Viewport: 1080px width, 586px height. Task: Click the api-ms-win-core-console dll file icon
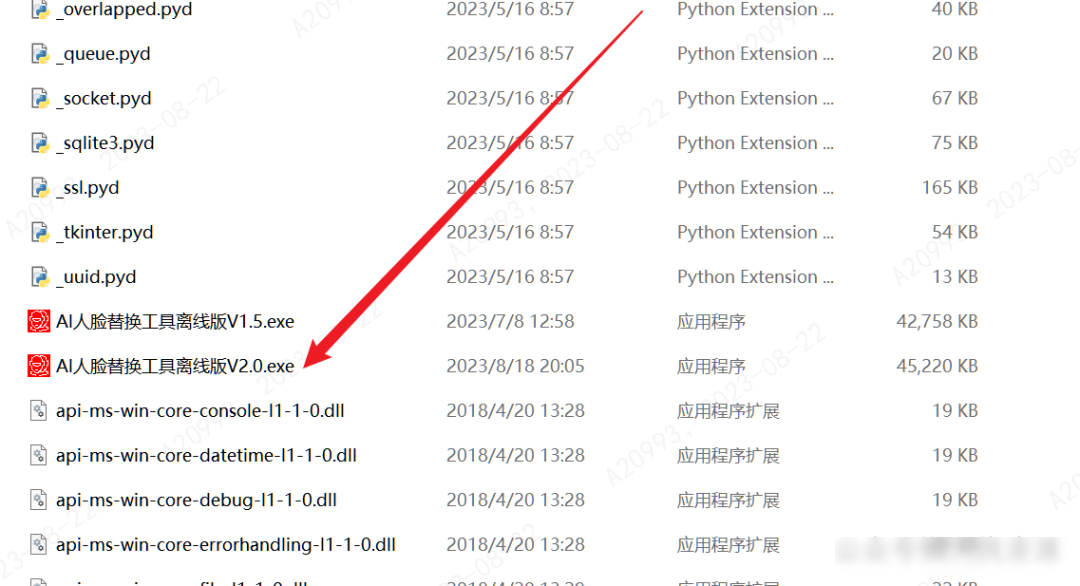pos(39,411)
